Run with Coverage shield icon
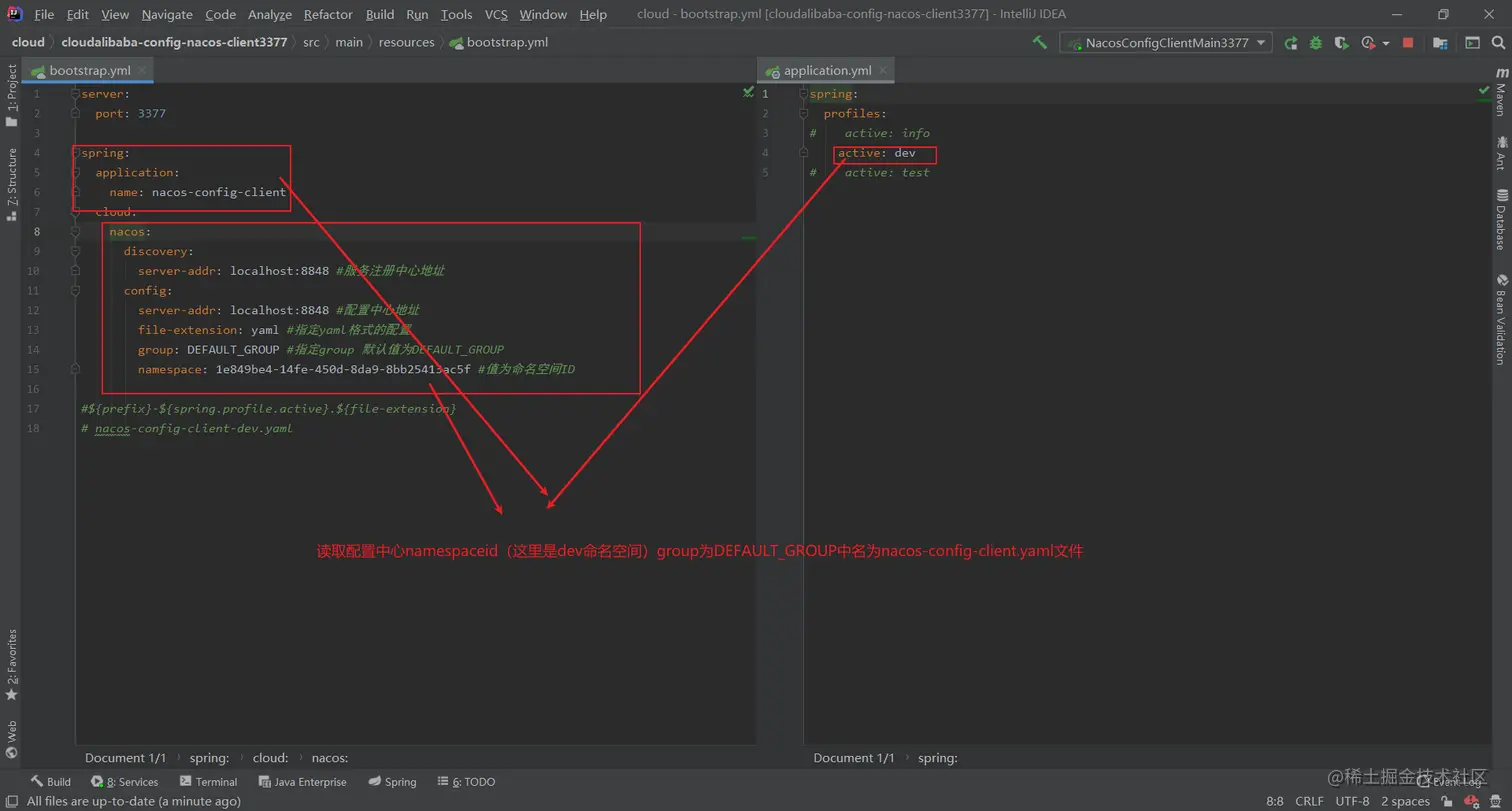This screenshot has height=811, width=1512. (x=1342, y=43)
